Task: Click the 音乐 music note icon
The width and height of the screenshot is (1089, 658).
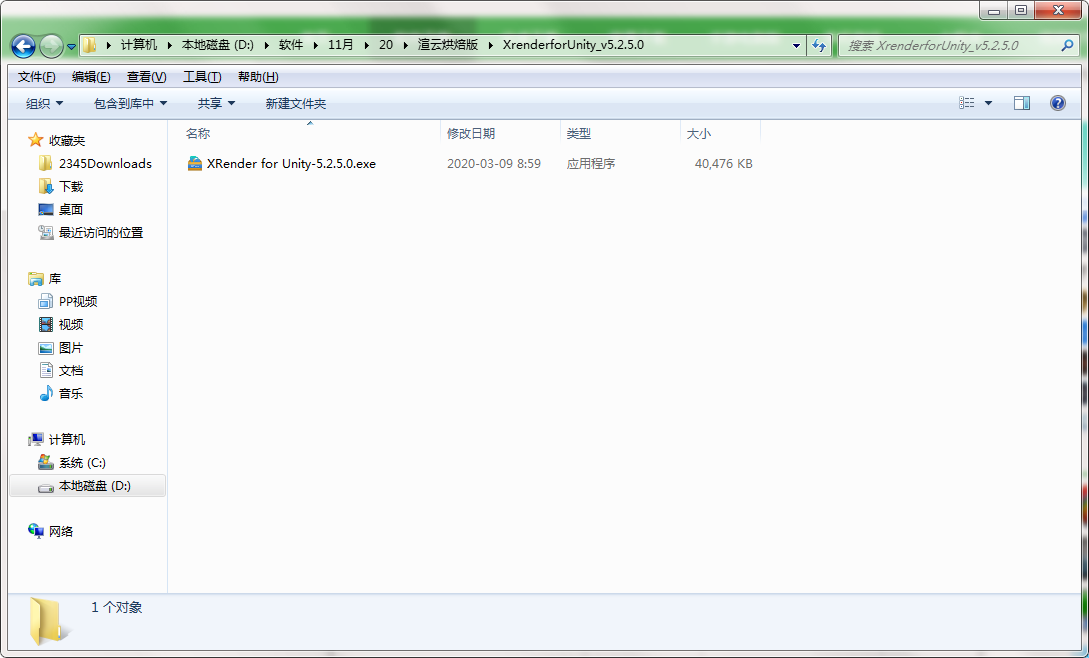Action: [x=46, y=393]
